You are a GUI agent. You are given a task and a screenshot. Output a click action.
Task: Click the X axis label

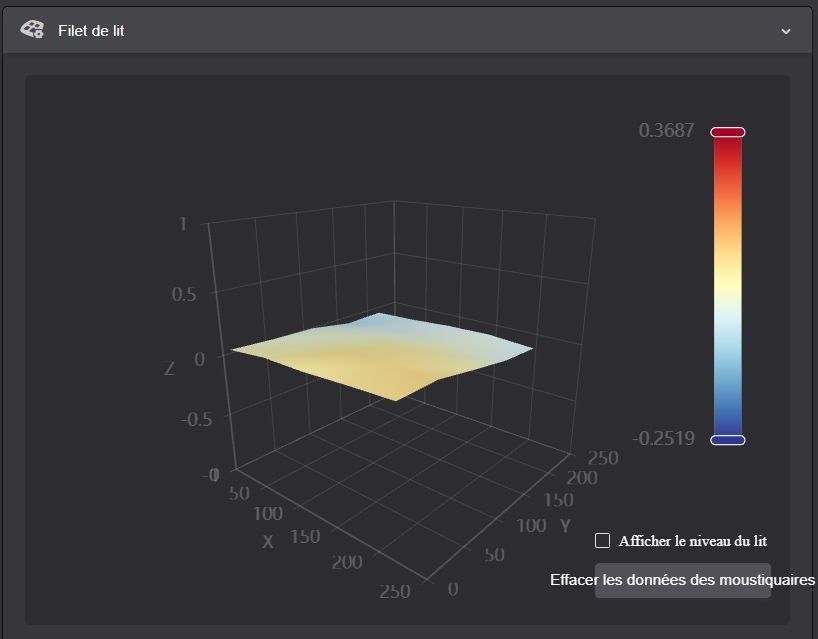[x=268, y=541]
